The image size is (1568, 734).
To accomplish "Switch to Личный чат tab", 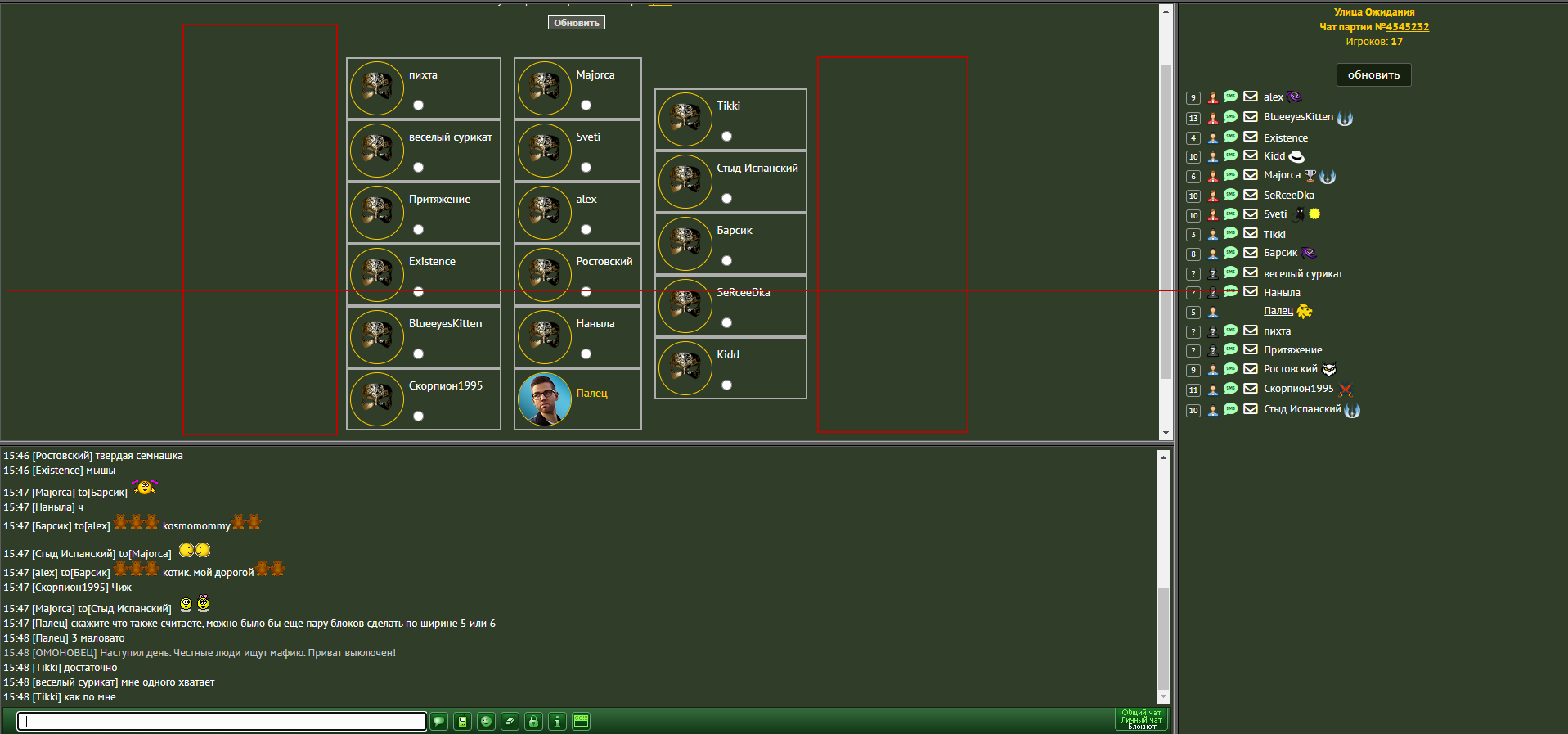I will click(x=1142, y=720).
